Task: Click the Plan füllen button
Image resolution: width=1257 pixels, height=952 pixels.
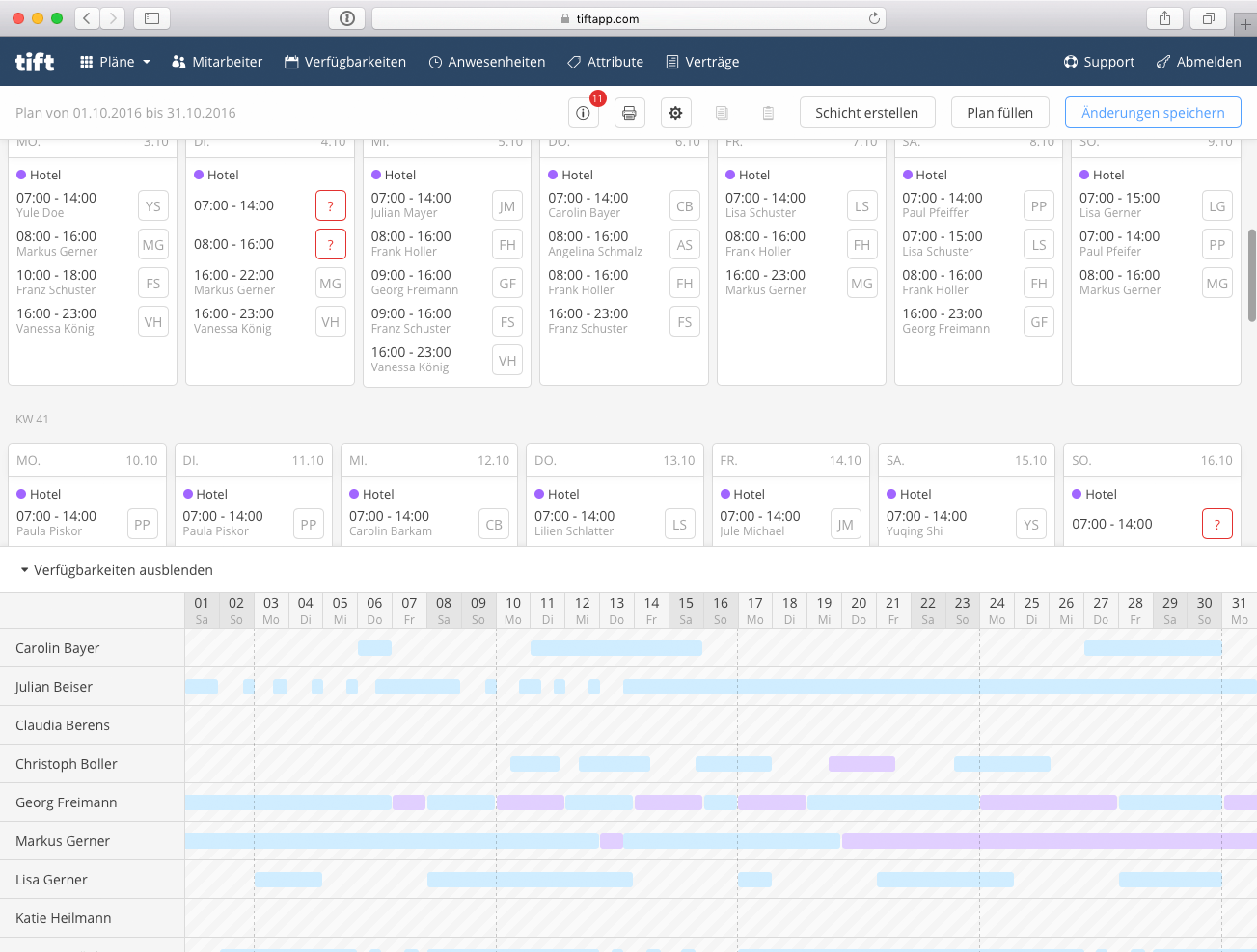Action: coord(999,113)
